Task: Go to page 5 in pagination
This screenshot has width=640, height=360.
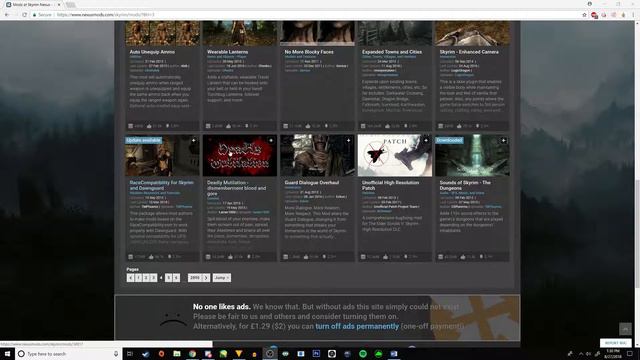Action: [168, 278]
